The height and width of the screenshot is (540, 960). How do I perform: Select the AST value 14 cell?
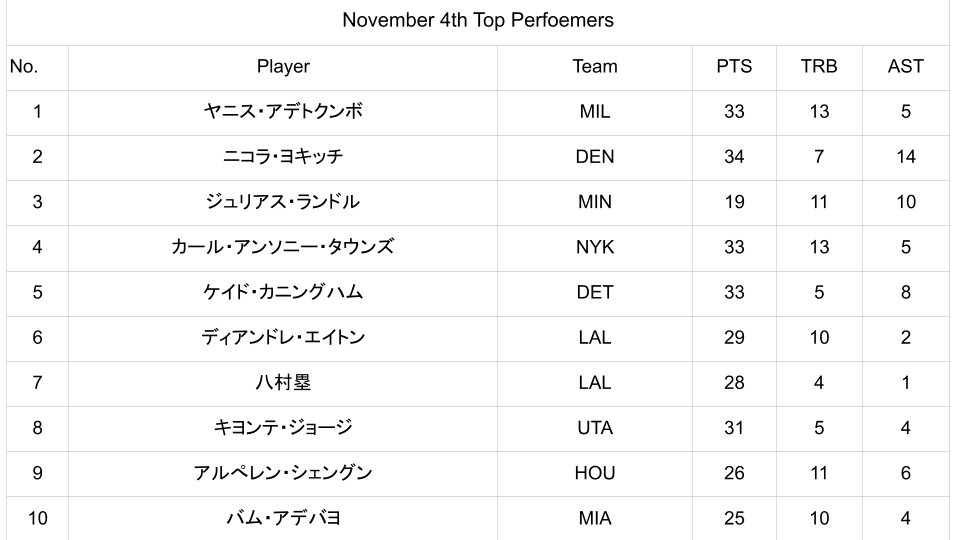pyautogui.click(x=905, y=157)
